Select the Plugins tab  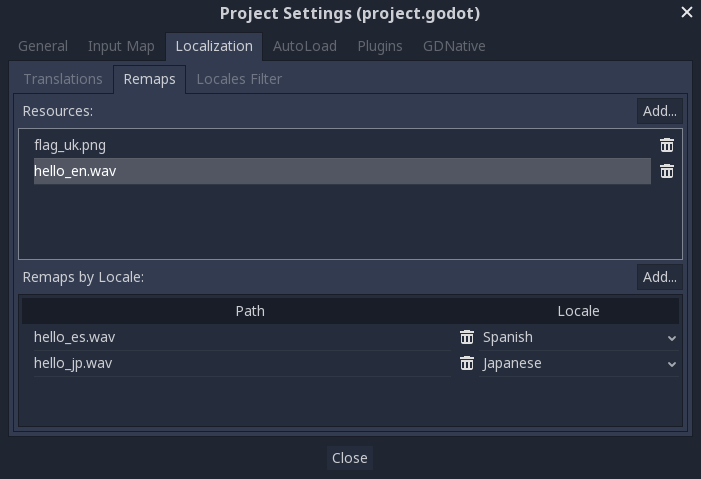[x=380, y=46]
